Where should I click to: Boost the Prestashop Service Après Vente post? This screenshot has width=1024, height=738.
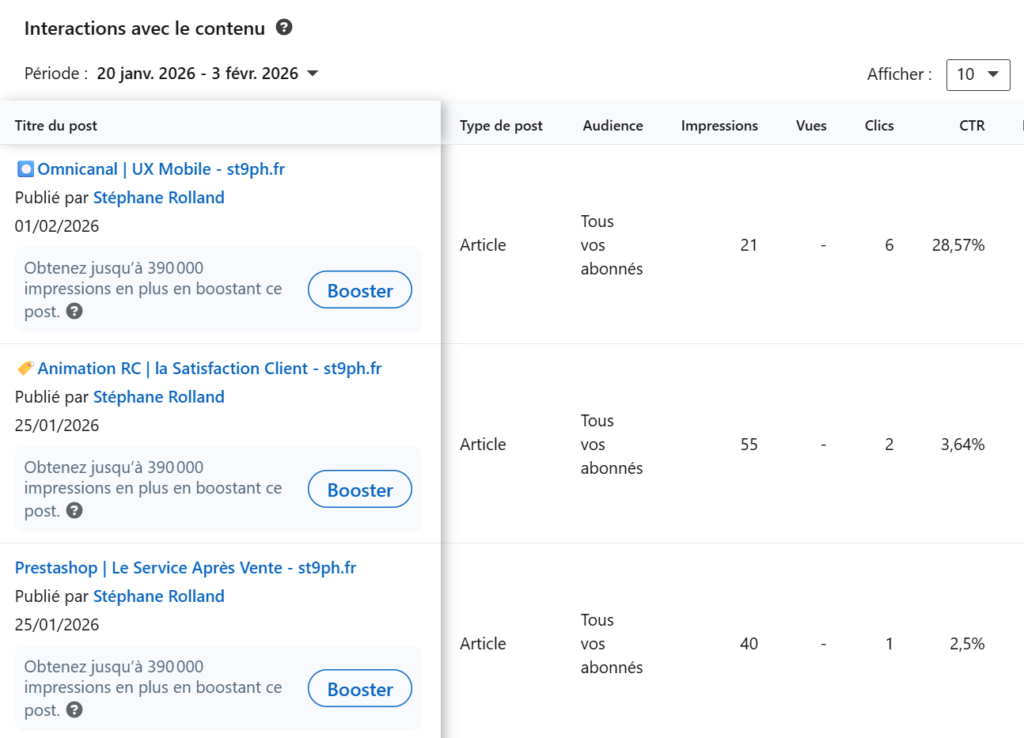point(359,689)
